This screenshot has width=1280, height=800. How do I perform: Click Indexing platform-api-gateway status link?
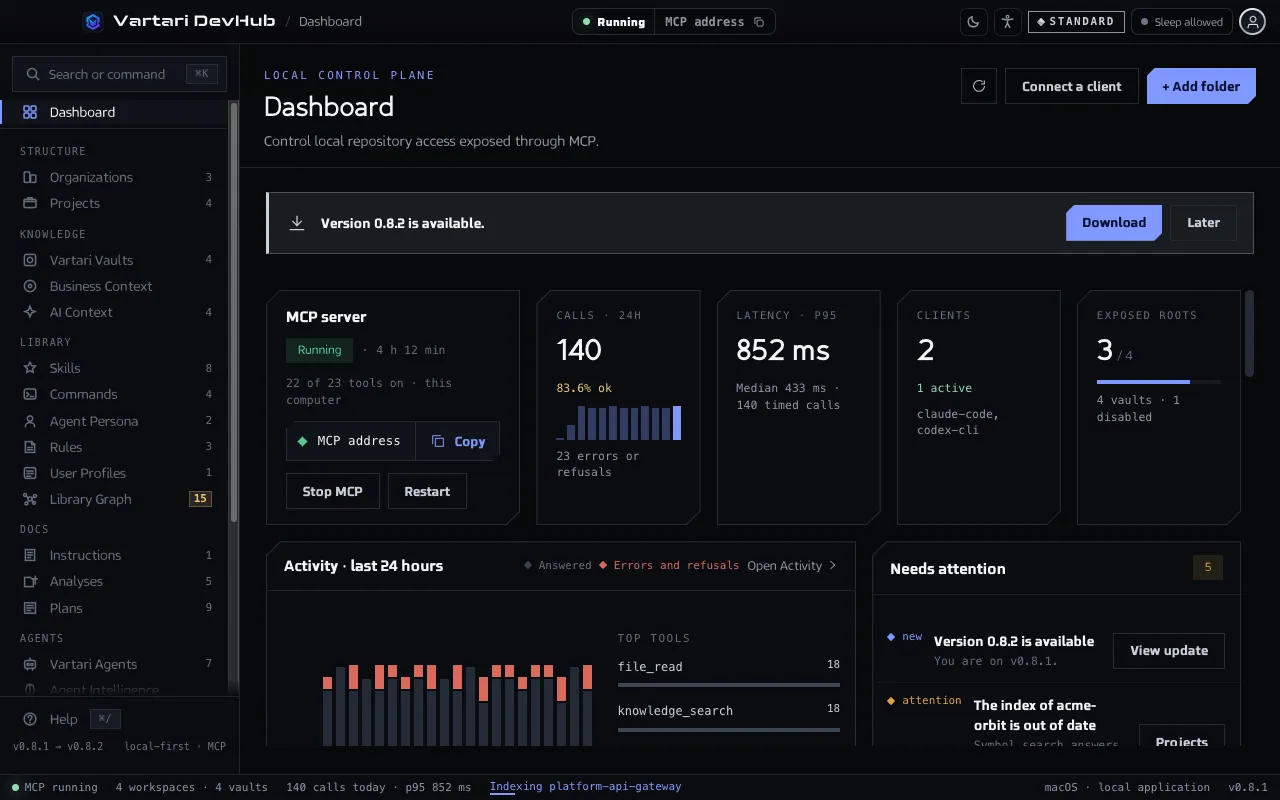point(585,787)
